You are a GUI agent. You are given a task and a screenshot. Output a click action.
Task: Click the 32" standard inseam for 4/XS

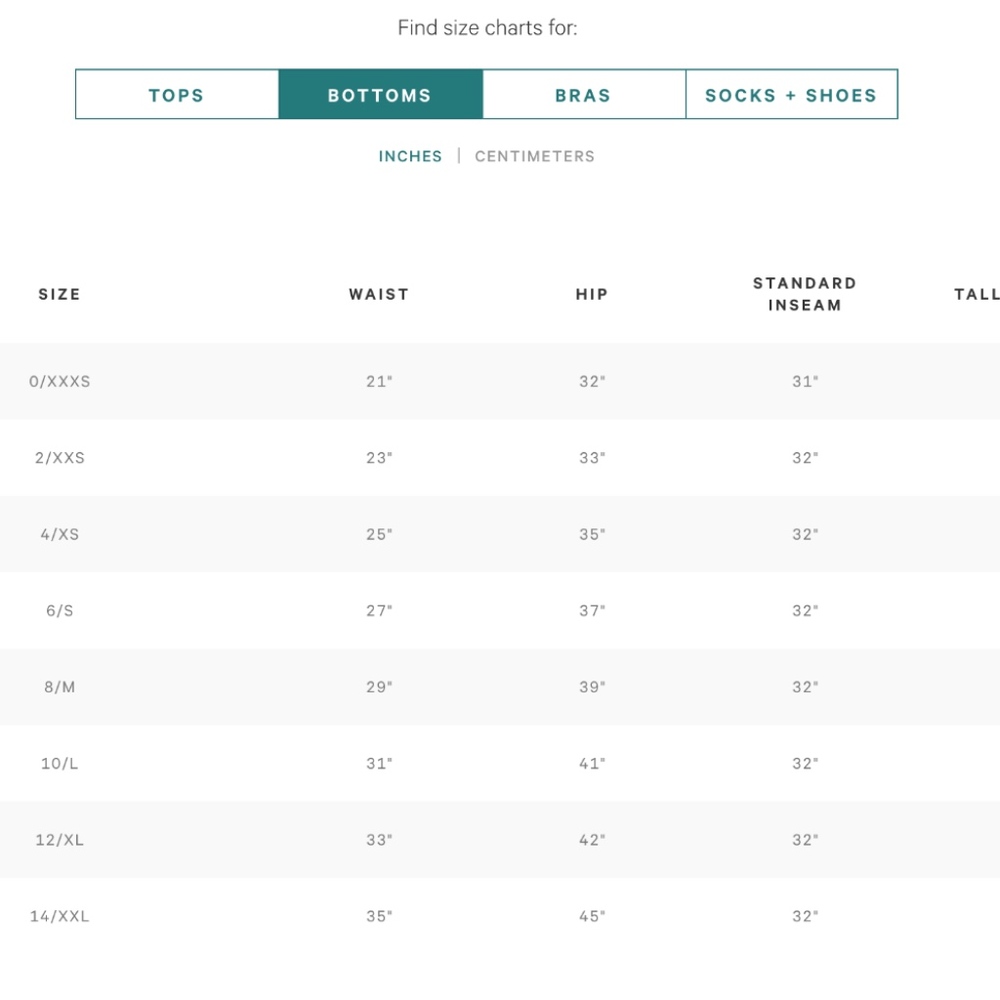805,534
